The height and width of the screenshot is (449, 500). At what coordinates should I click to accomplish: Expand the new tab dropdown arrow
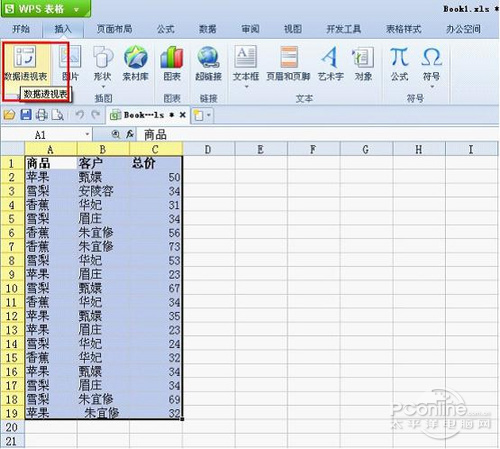tap(209, 115)
